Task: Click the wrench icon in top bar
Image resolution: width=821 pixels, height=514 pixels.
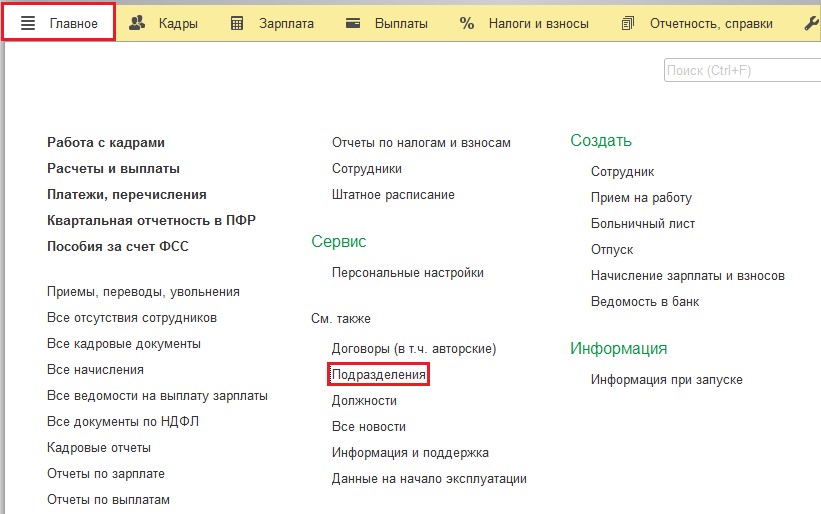Action: point(811,23)
